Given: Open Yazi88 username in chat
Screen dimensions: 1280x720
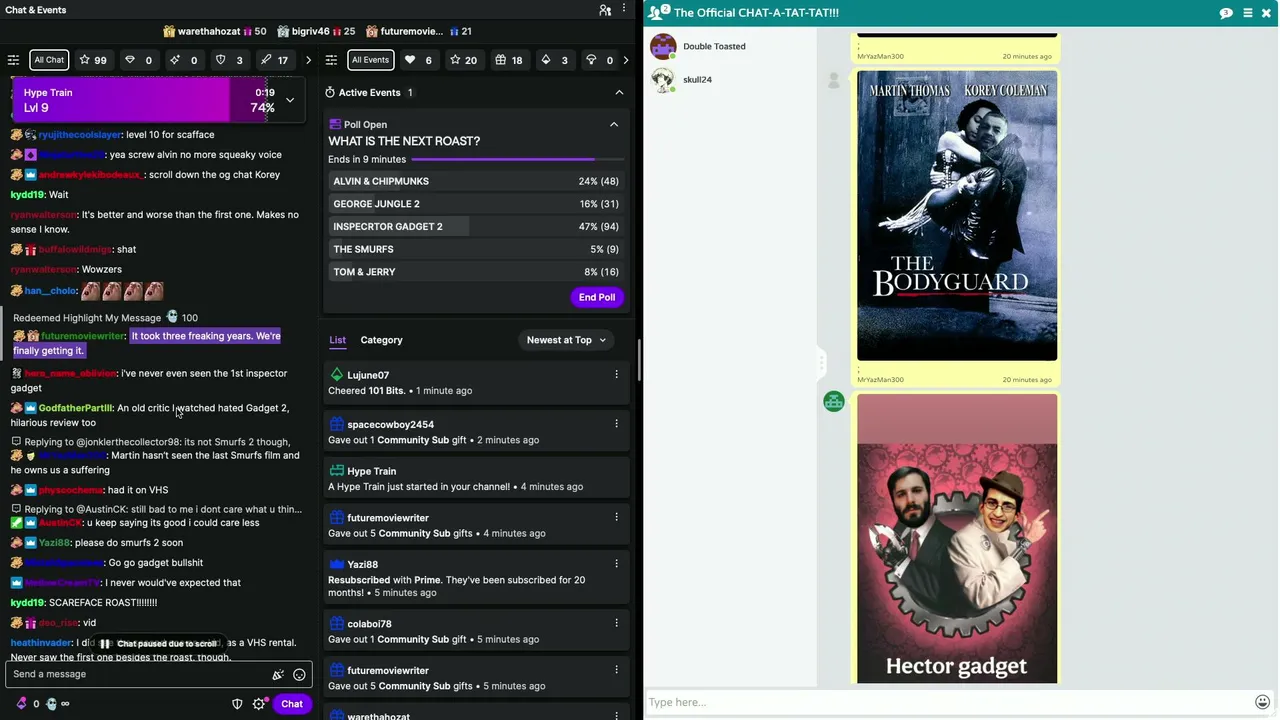Looking at the screenshot, I should (x=55, y=543).
